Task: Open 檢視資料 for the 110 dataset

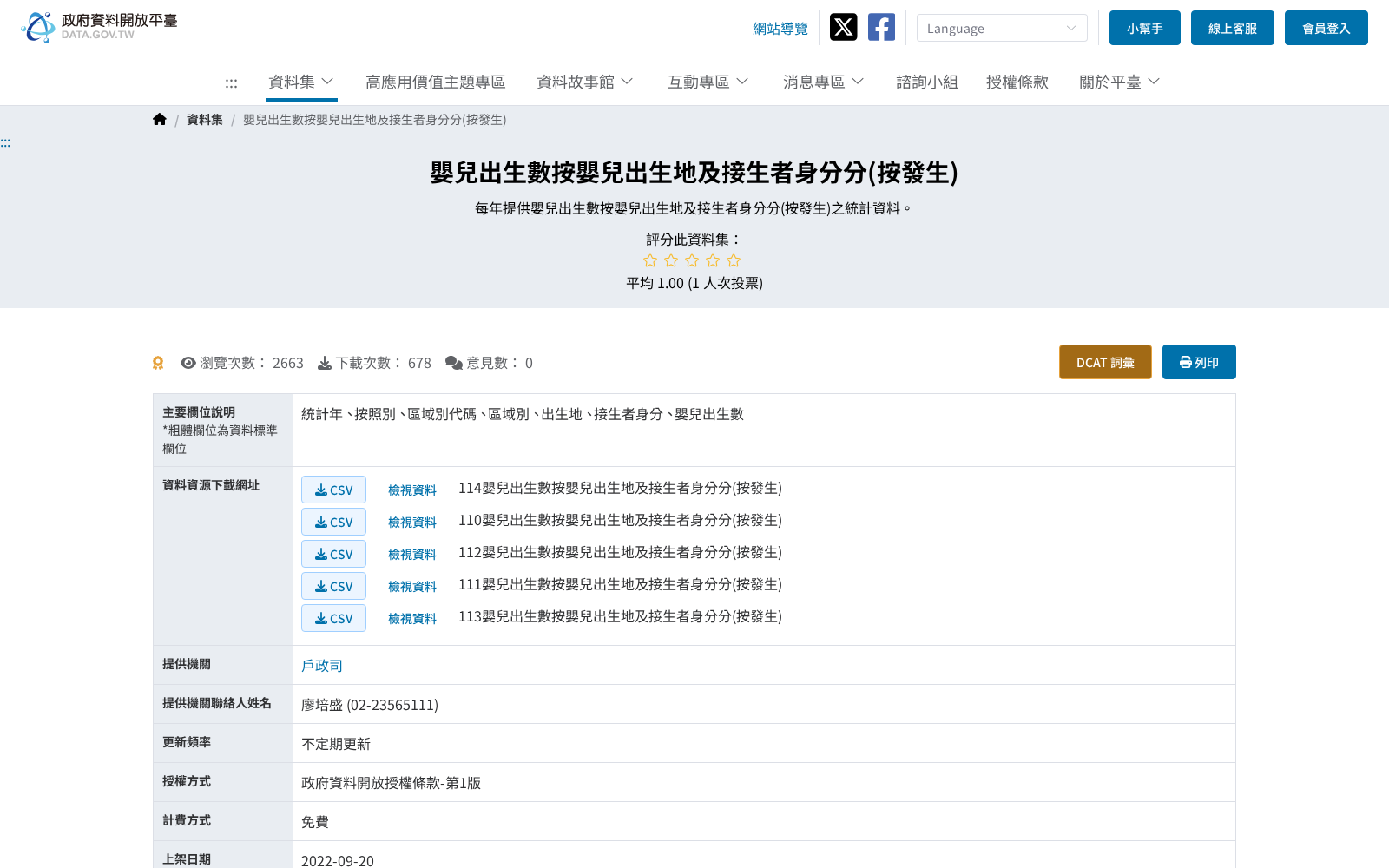Action: pyautogui.click(x=412, y=523)
